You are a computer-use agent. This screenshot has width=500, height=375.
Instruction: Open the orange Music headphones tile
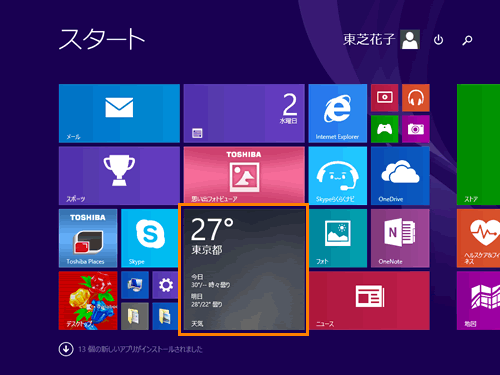pos(416,98)
